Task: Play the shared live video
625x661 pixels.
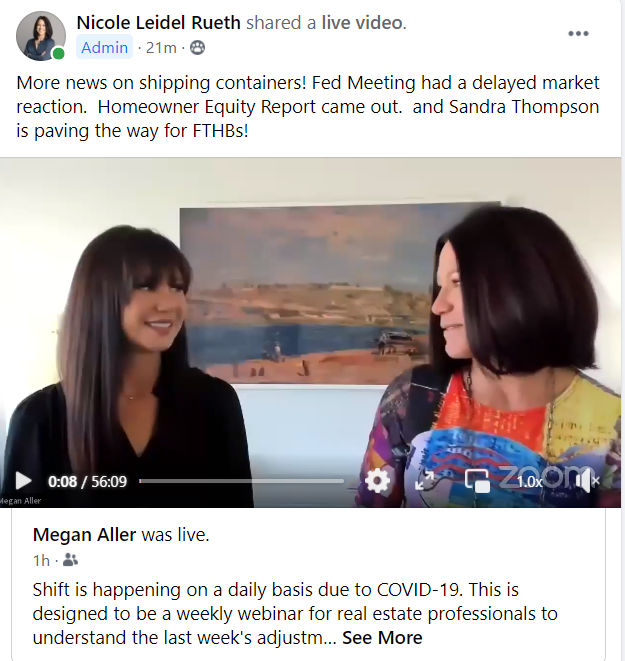Action: (x=23, y=481)
